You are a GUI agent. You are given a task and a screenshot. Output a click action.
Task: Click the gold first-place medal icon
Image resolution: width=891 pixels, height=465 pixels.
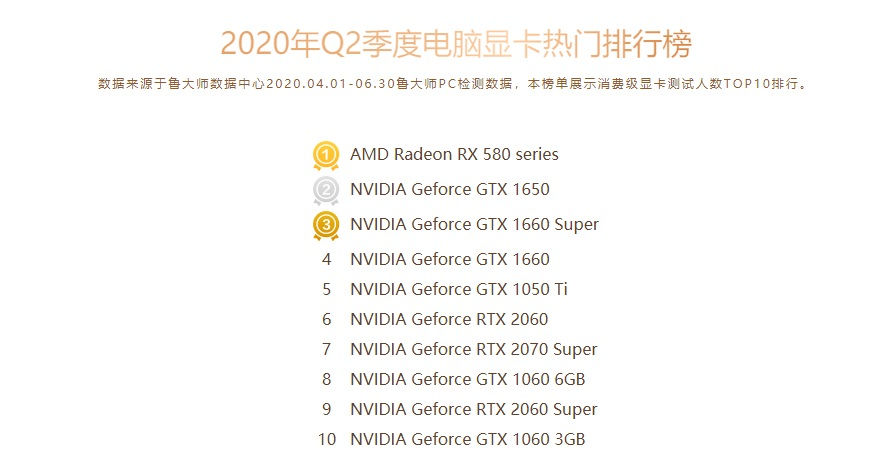(x=326, y=156)
